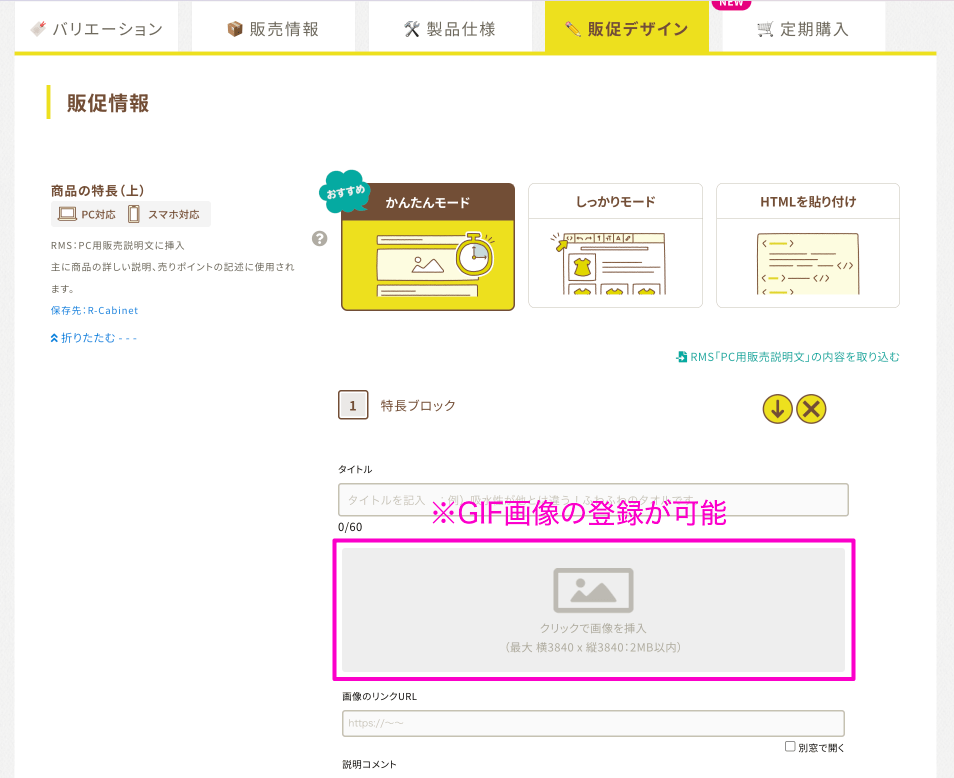Open the 販売情報 tab
This screenshot has height=778, width=954.
(x=273, y=28)
